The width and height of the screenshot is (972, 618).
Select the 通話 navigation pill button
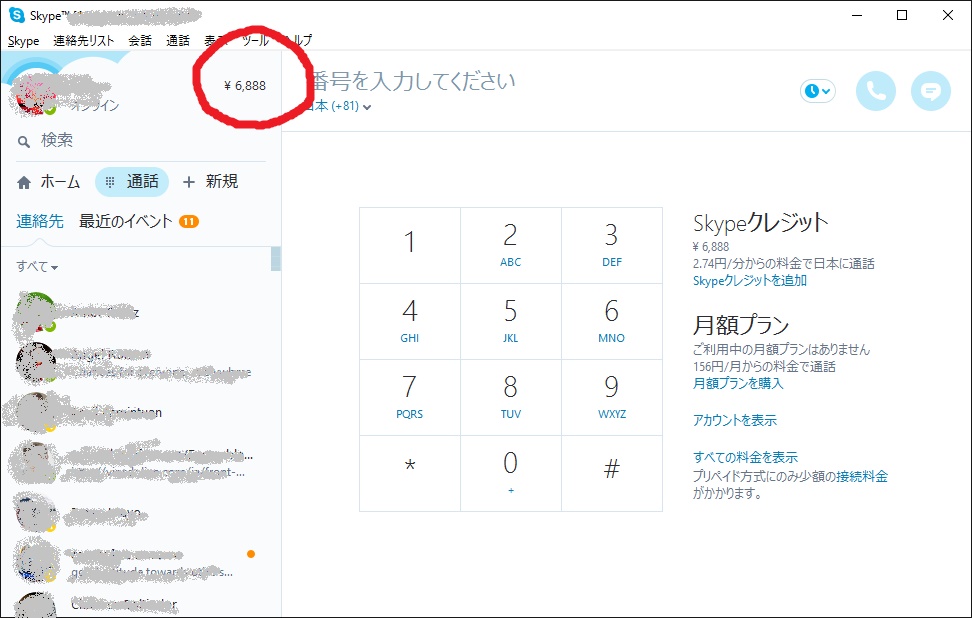click(x=131, y=182)
